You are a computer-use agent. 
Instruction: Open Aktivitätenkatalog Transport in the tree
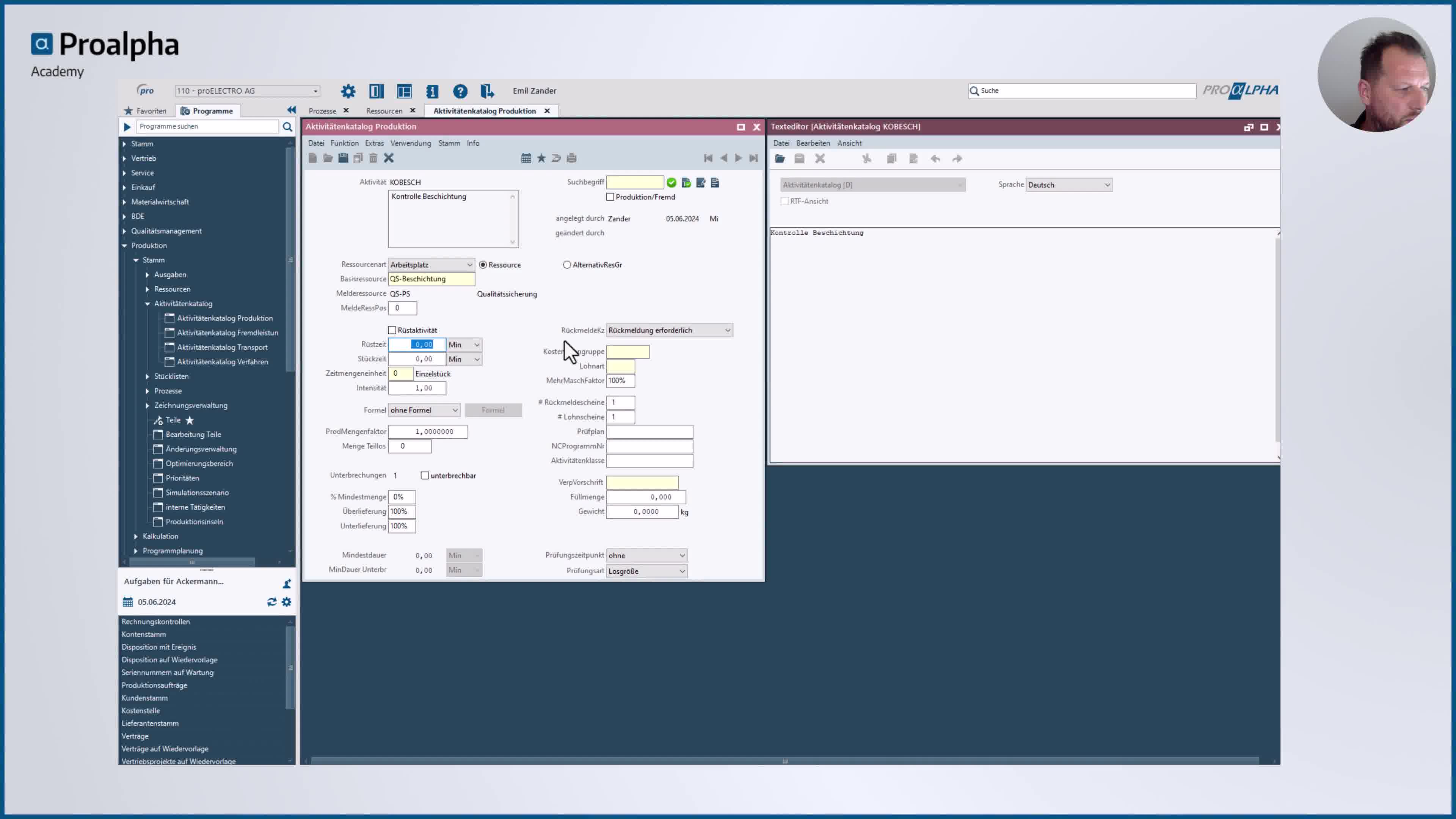pyautogui.click(x=222, y=348)
